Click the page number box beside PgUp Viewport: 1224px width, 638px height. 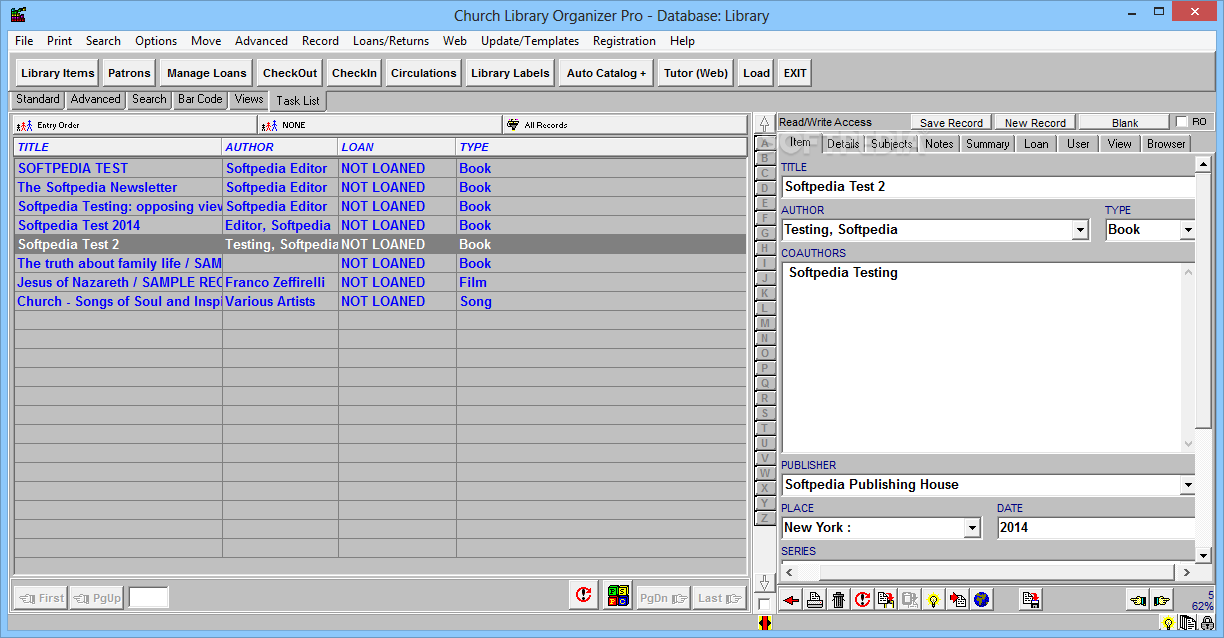pyautogui.click(x=149, y=598)
